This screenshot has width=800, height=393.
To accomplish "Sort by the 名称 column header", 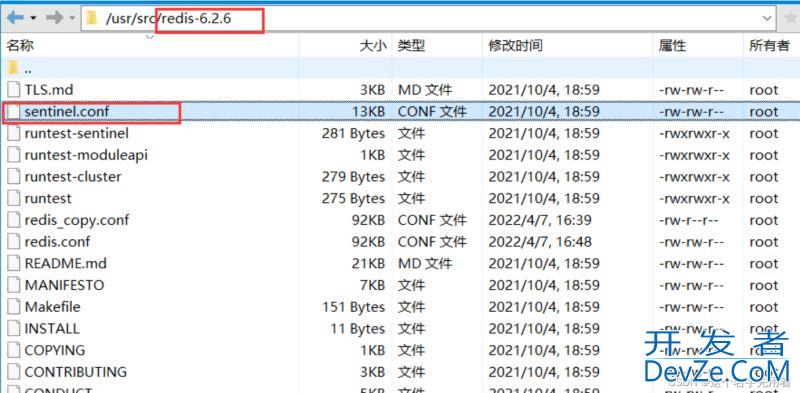I will [x=19, y=45].
